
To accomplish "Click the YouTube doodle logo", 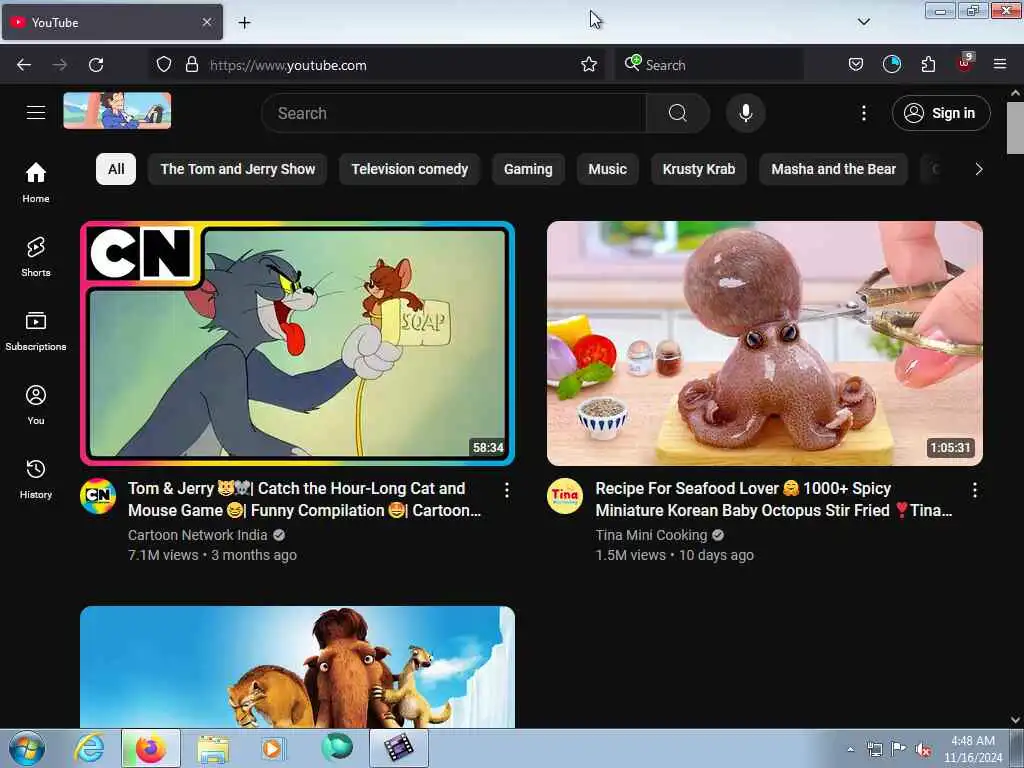I will 117,110.
